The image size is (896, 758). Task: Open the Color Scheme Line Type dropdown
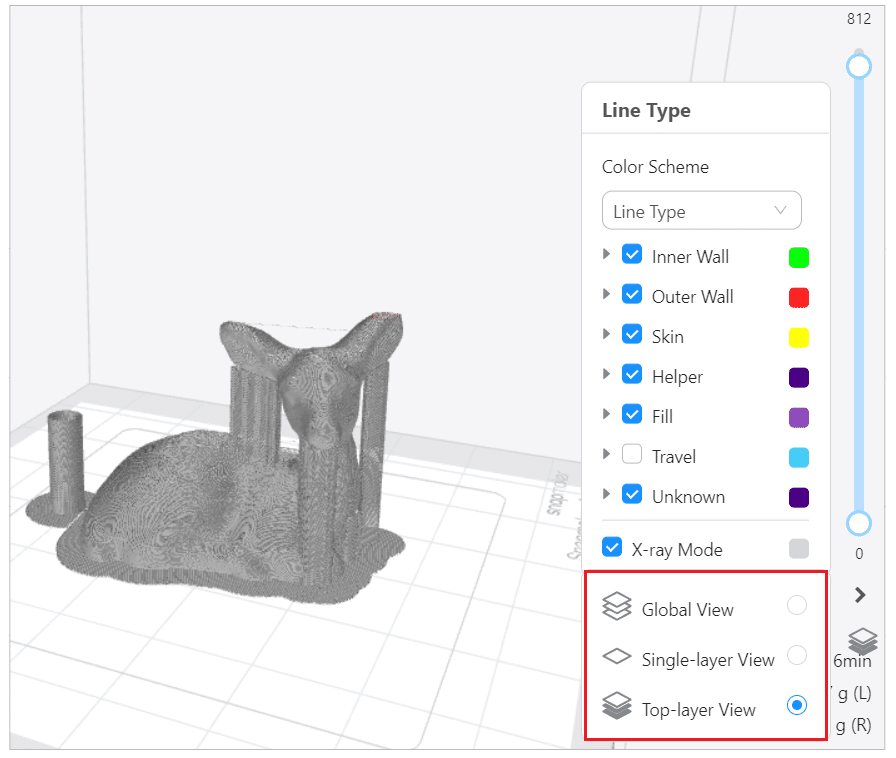(702, 210)
